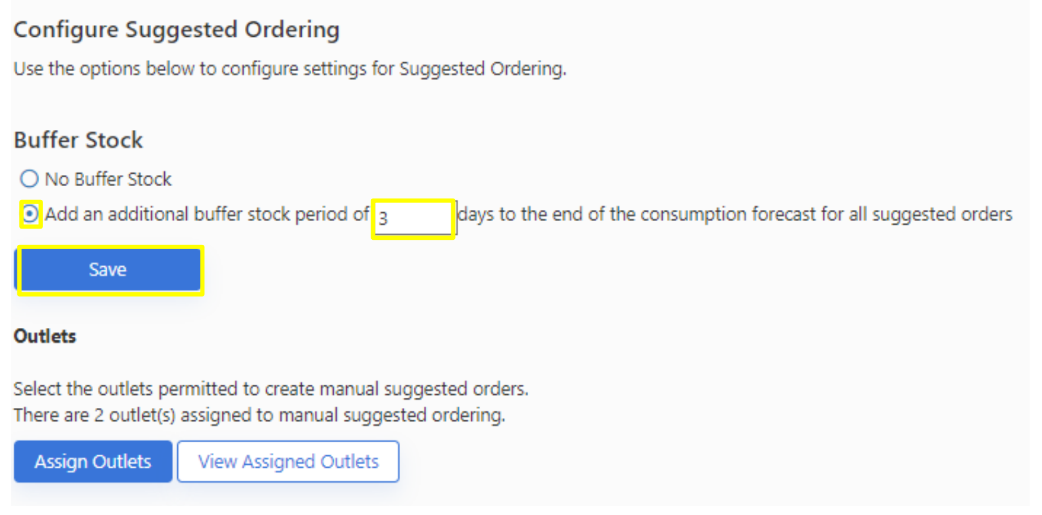Screen dimensions: 1042x515
Task: Click the "Add an additional buffer stock period of" label
Action: [x=207, y=214]
